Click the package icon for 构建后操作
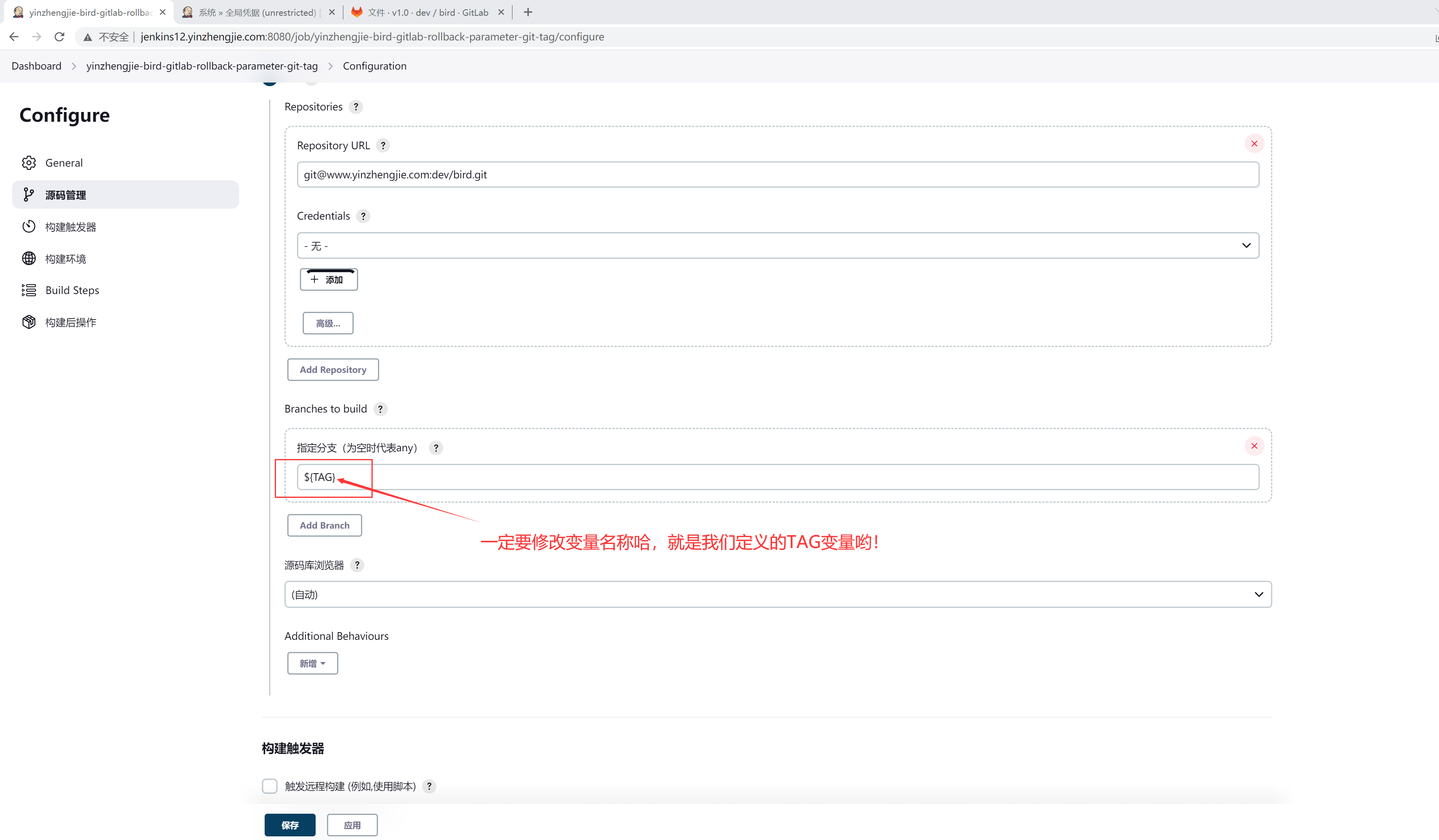 29,322
